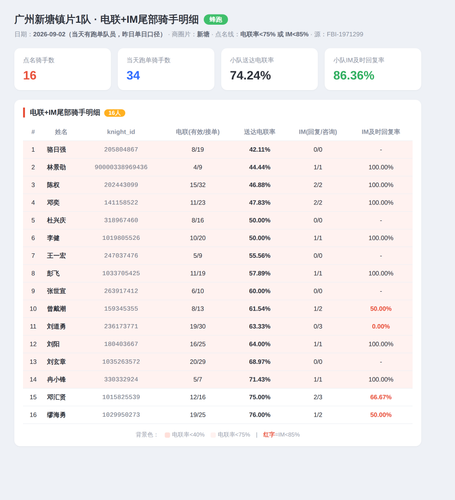Click the 送达电联率 value 55.56%
455x500 pixels.
(260, 256)
